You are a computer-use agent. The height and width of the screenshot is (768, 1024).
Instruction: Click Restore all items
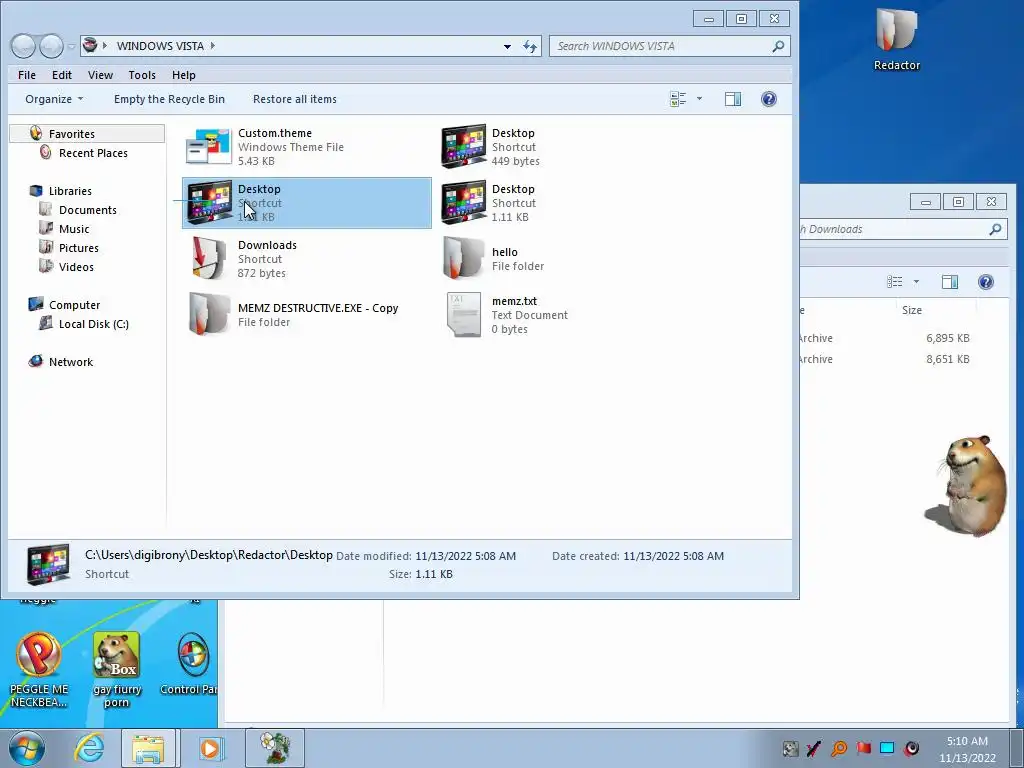pyautogui.click(x=295, y=99)
